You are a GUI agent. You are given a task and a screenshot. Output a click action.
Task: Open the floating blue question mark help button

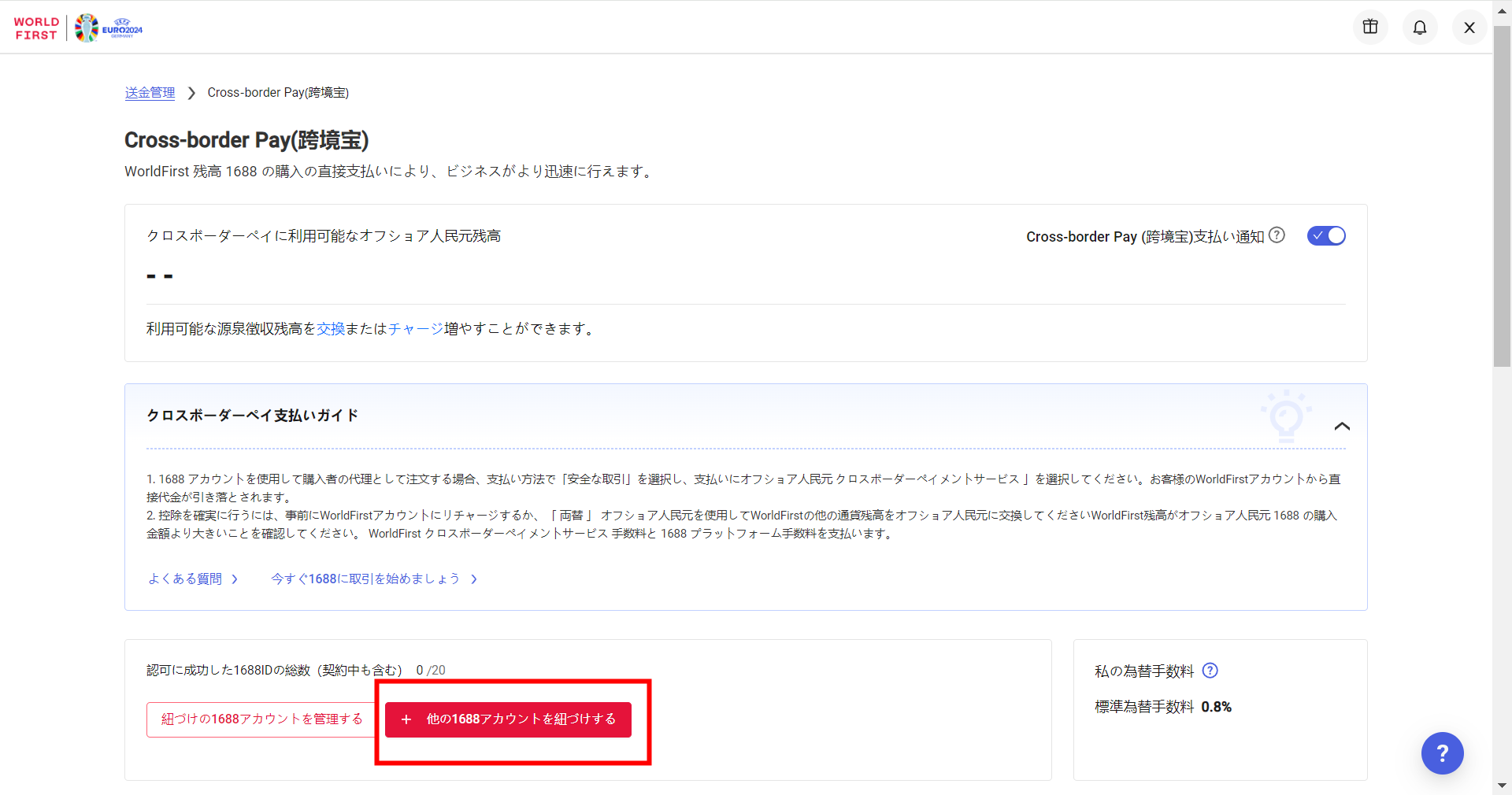coord(1442,753)
